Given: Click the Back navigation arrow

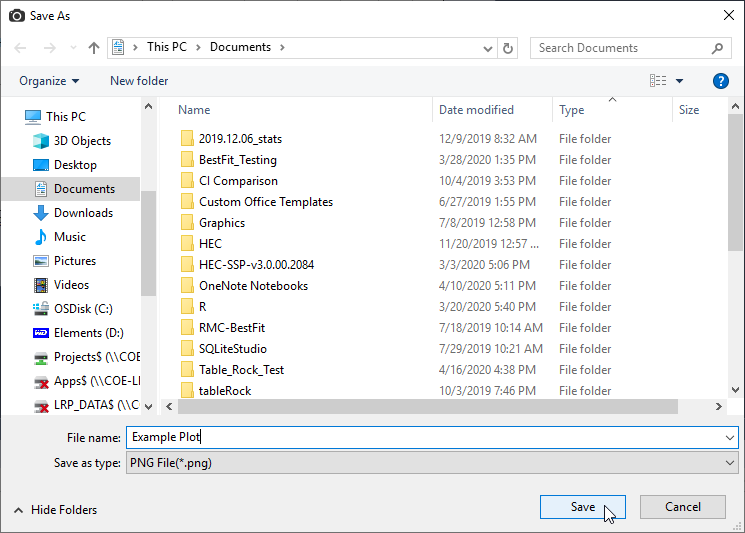Looking at the screenshot, I should click(x=22, y=48).
